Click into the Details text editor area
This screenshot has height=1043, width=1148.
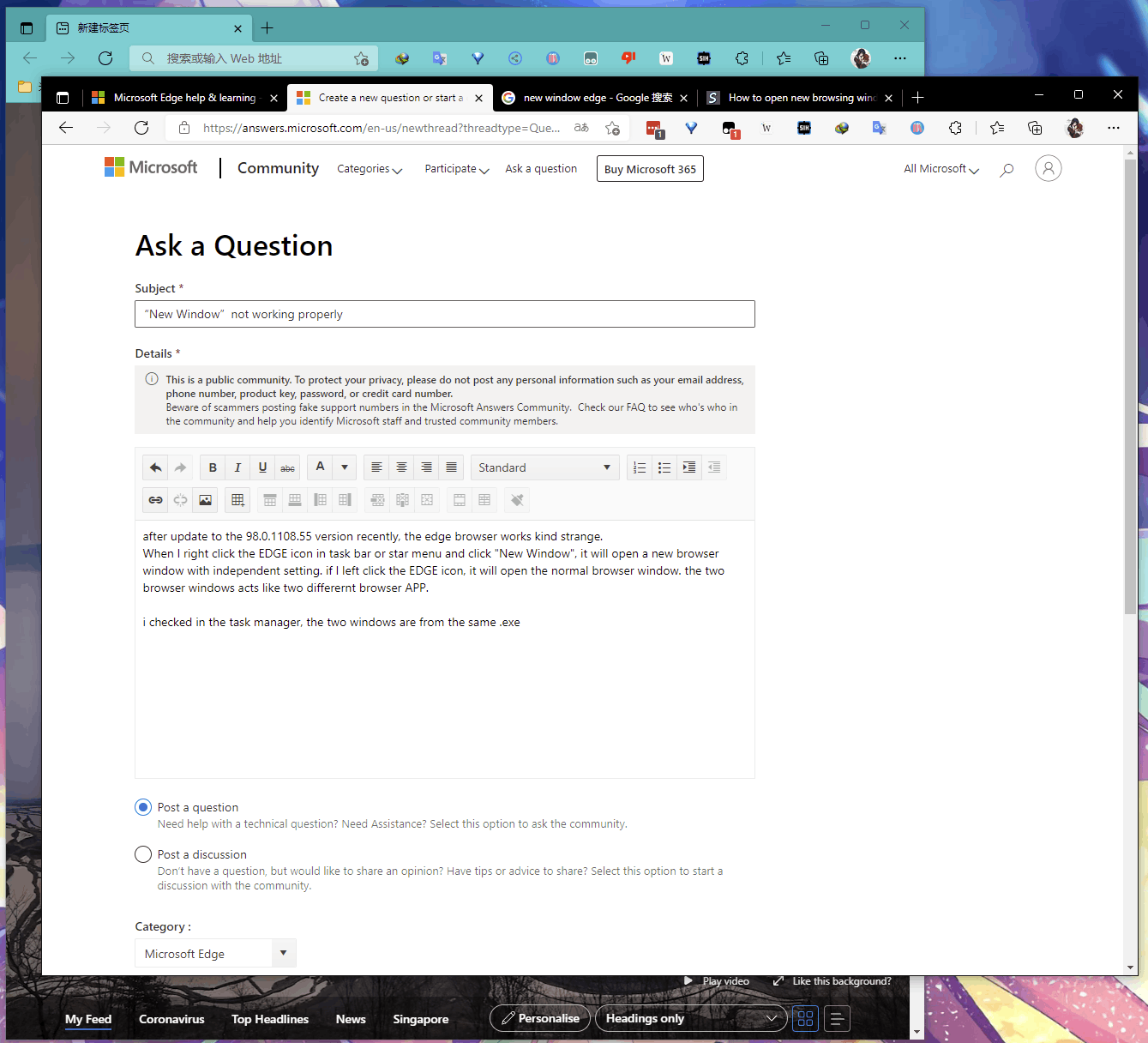[445, 649]
